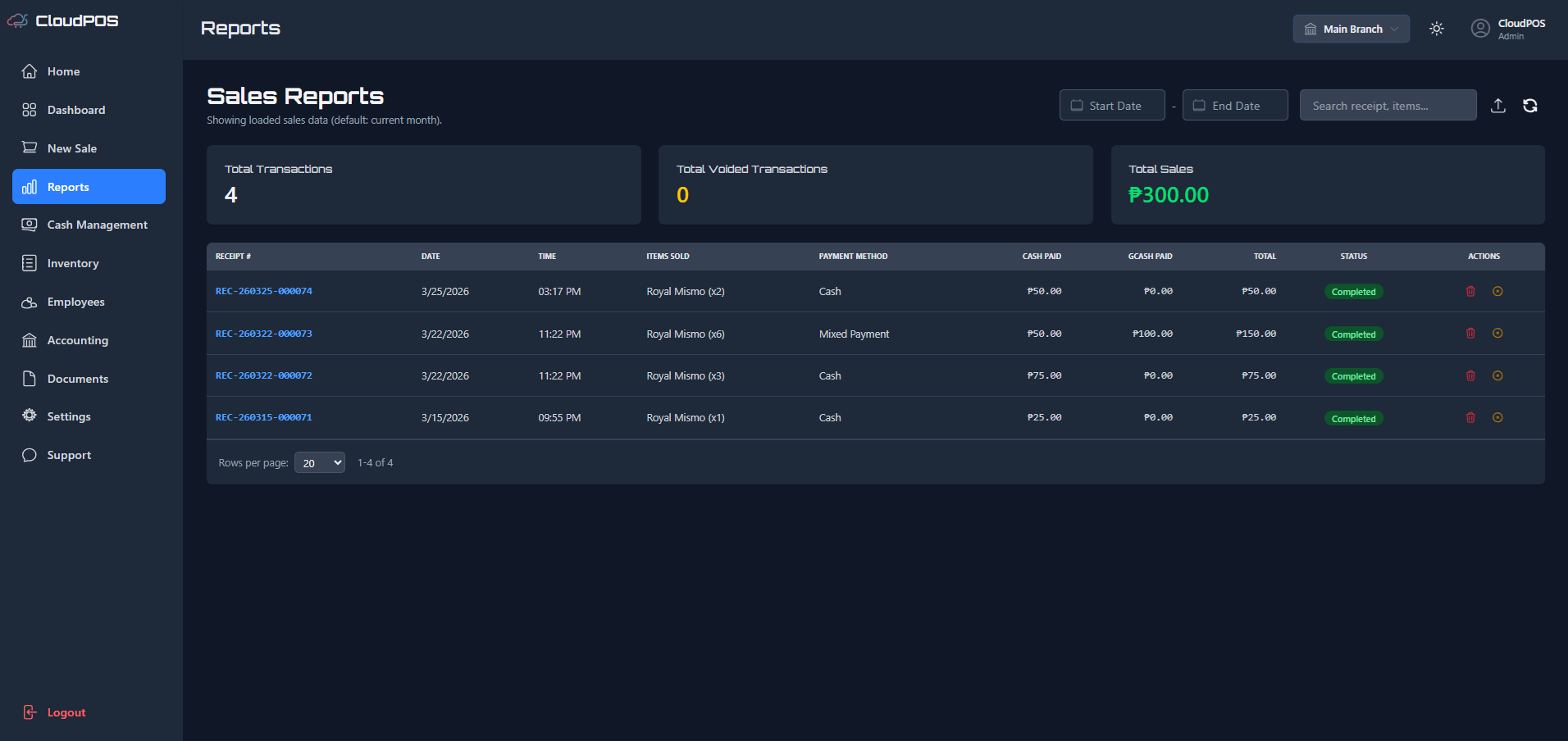
Task: Go to Home in sidebar
Action: point(89,71)
